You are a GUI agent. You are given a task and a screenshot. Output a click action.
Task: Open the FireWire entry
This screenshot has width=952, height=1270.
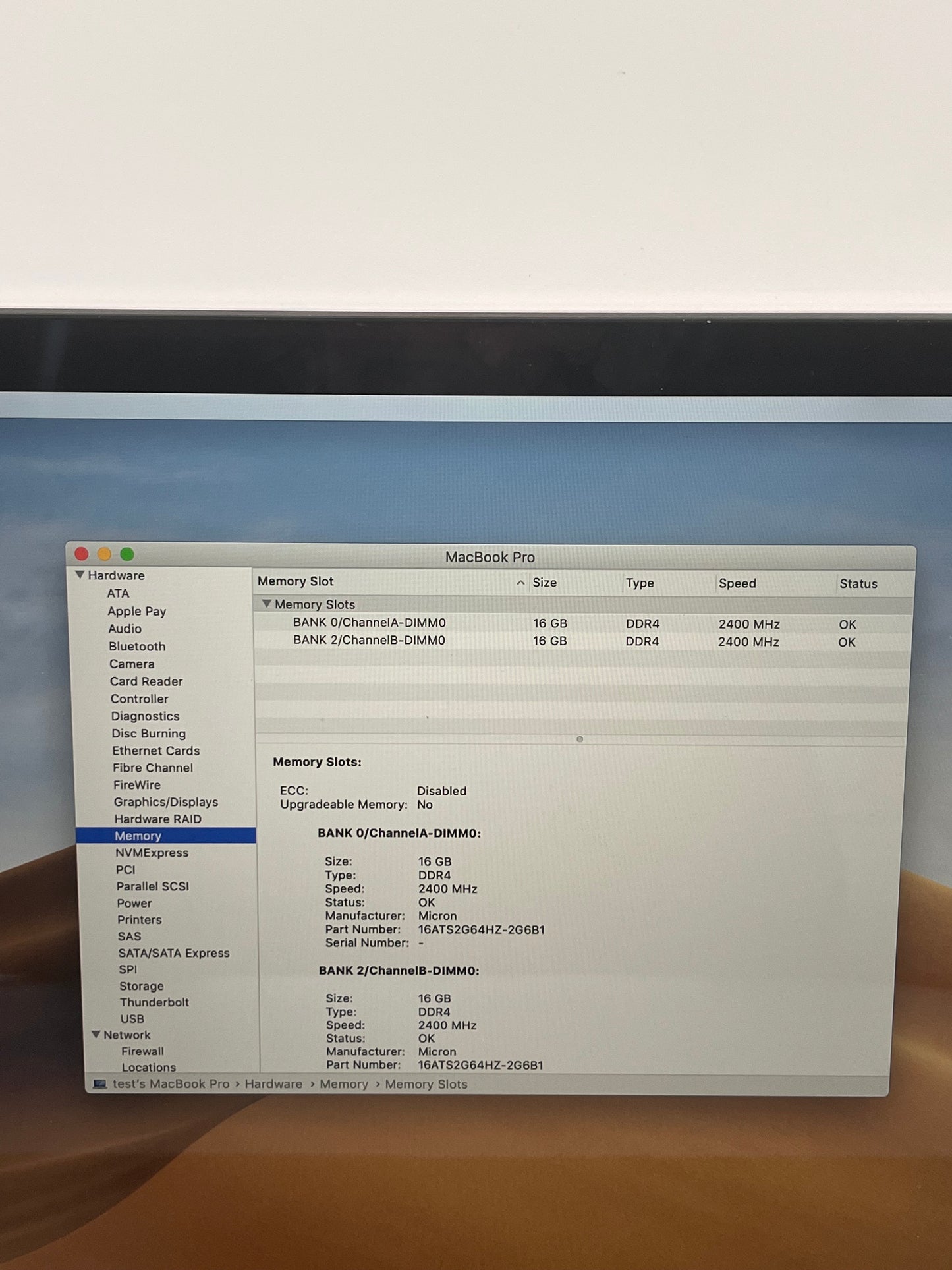[x=136, y=785]
